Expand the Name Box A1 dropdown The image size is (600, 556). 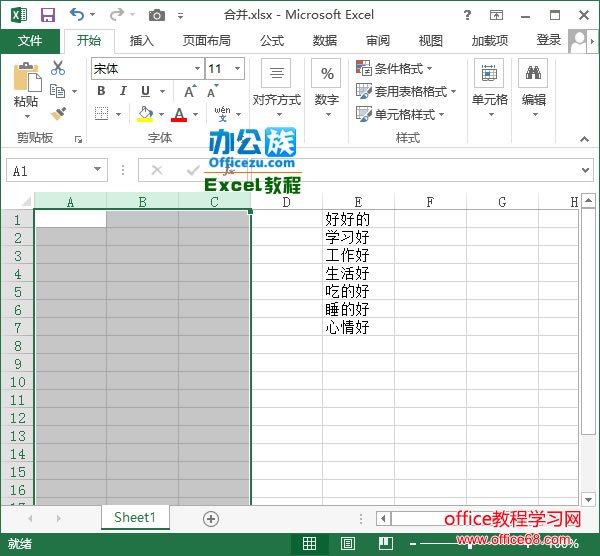(97, 171)
